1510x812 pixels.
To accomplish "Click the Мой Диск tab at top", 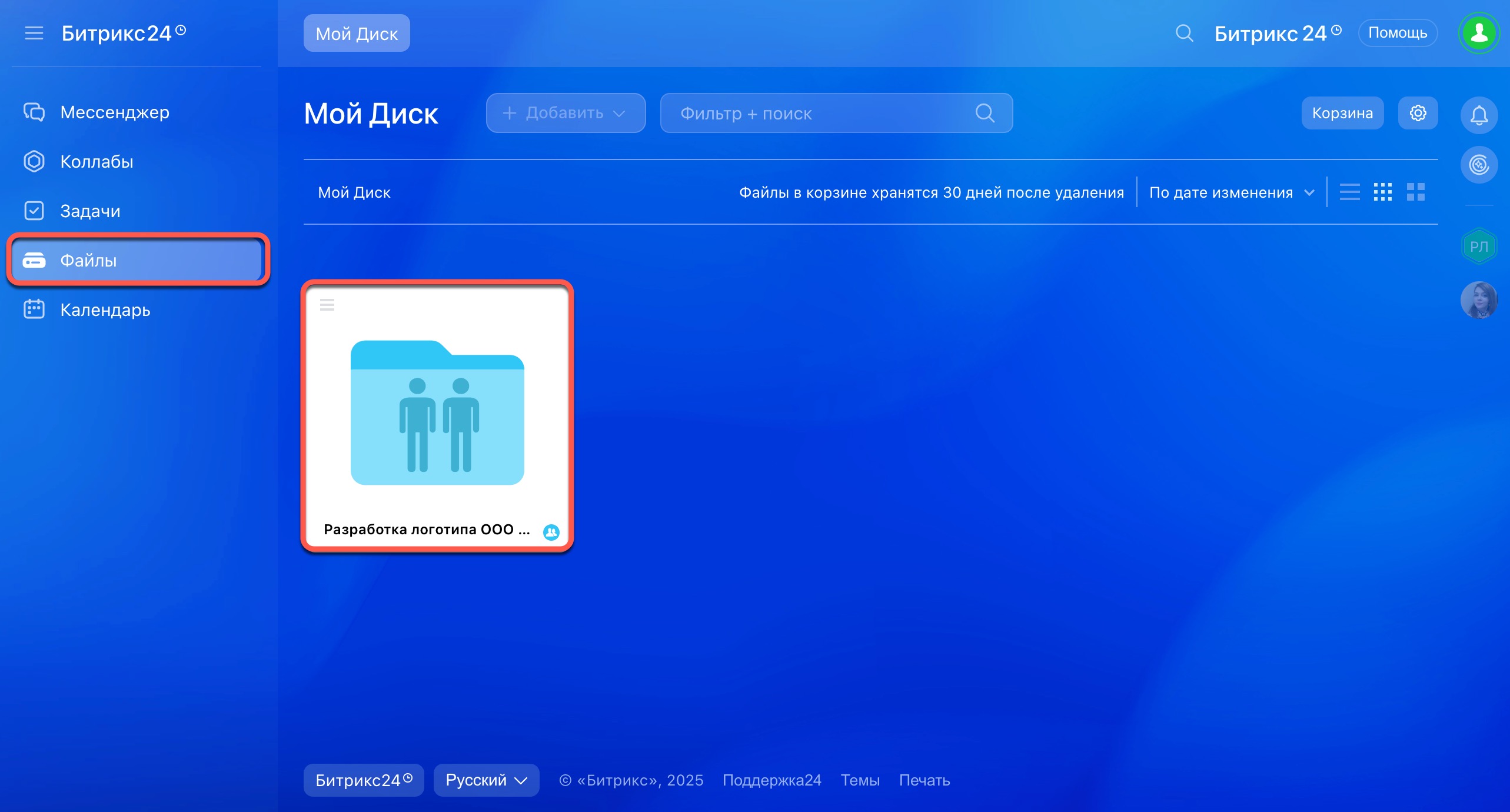I will point(357,34).
